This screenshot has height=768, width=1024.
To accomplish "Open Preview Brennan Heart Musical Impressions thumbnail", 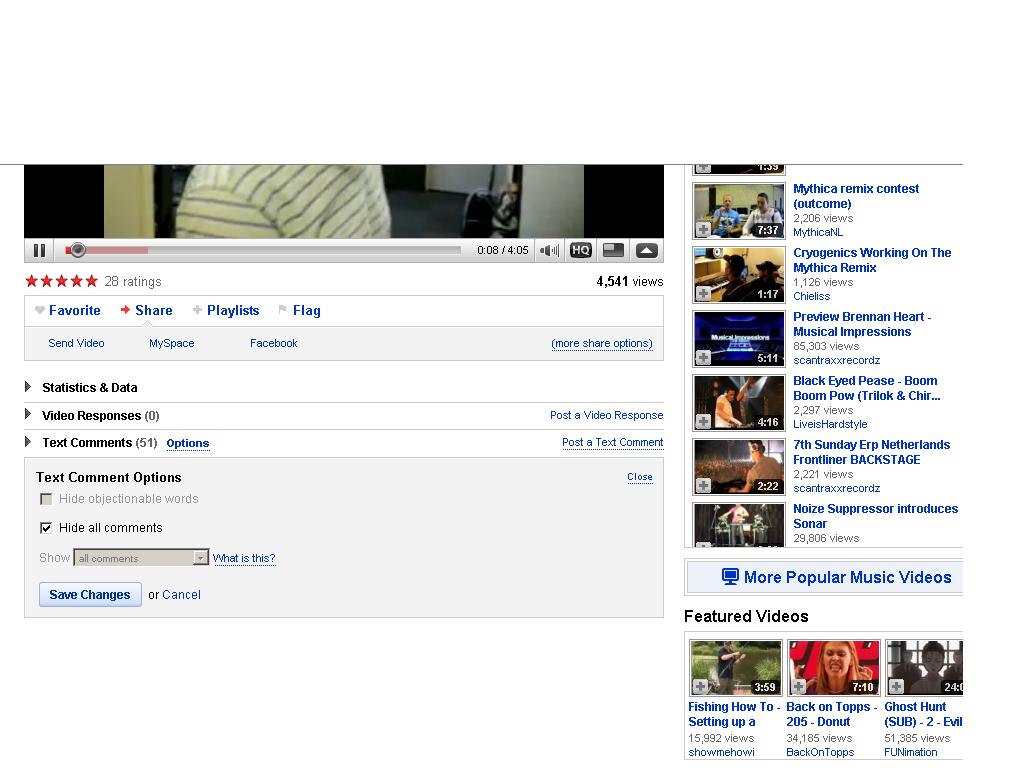I will [739, 339].
